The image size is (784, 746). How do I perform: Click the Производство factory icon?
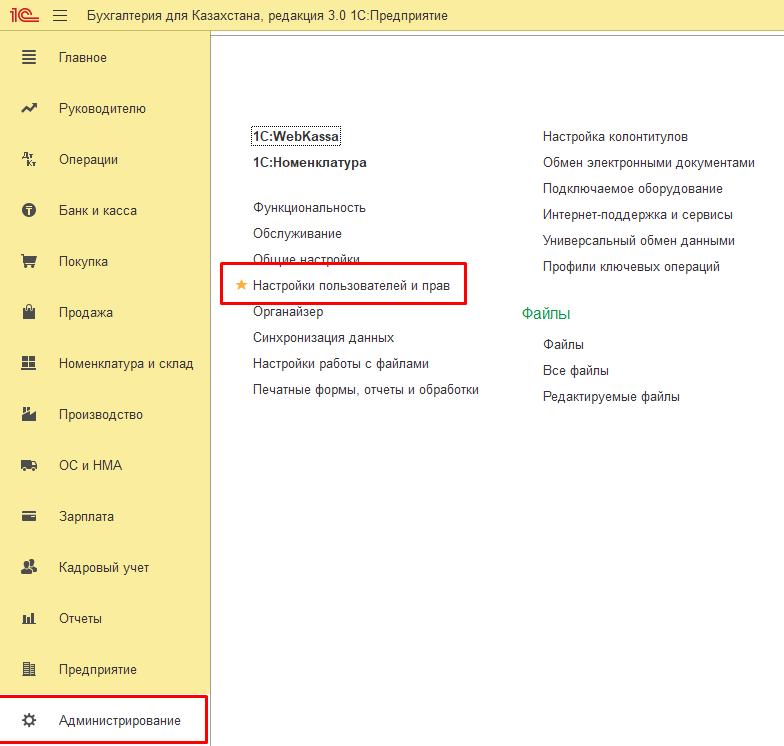(29, 415)
